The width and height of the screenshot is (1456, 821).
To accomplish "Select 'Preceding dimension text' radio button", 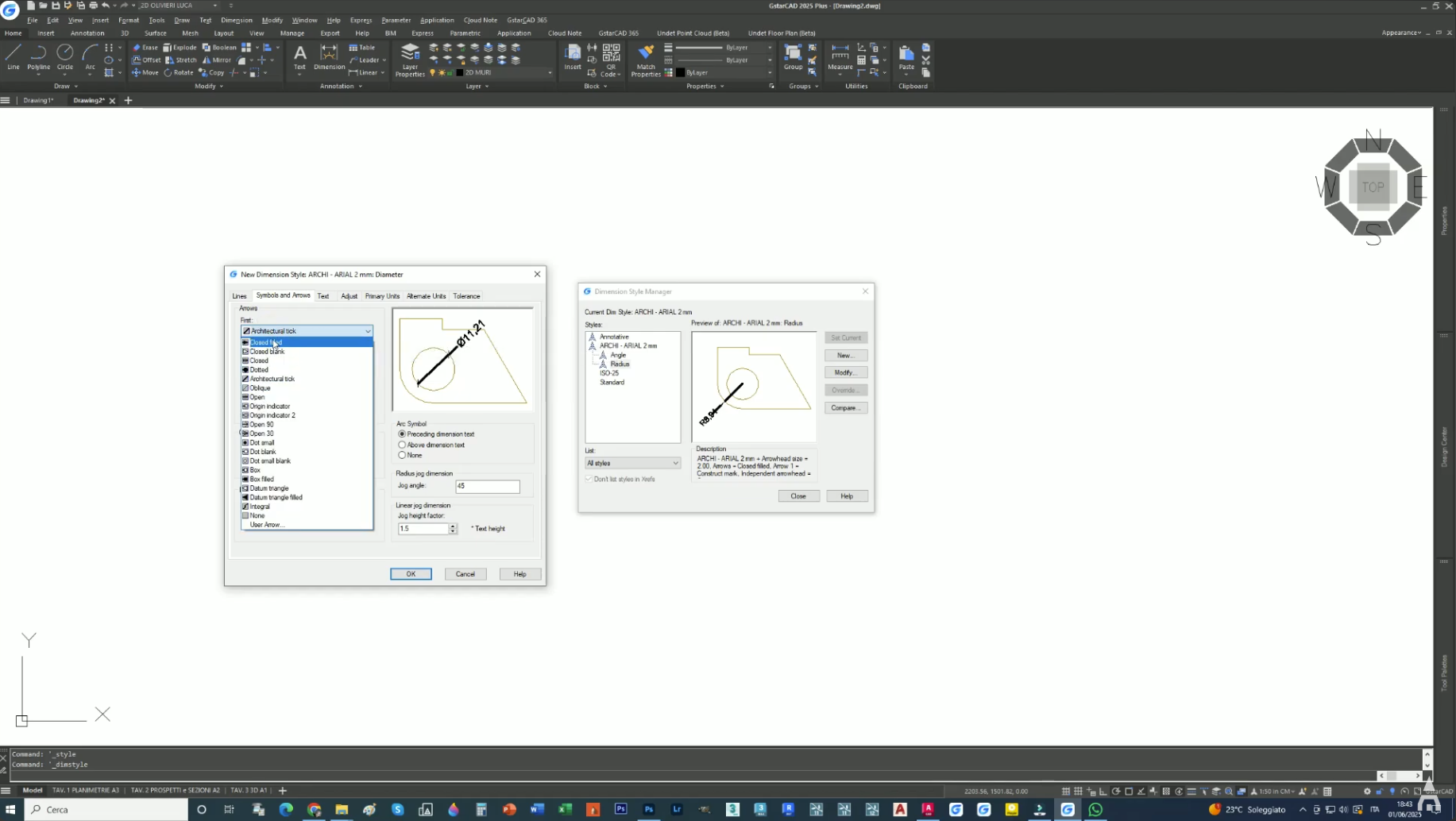I will tap(402, 434).
